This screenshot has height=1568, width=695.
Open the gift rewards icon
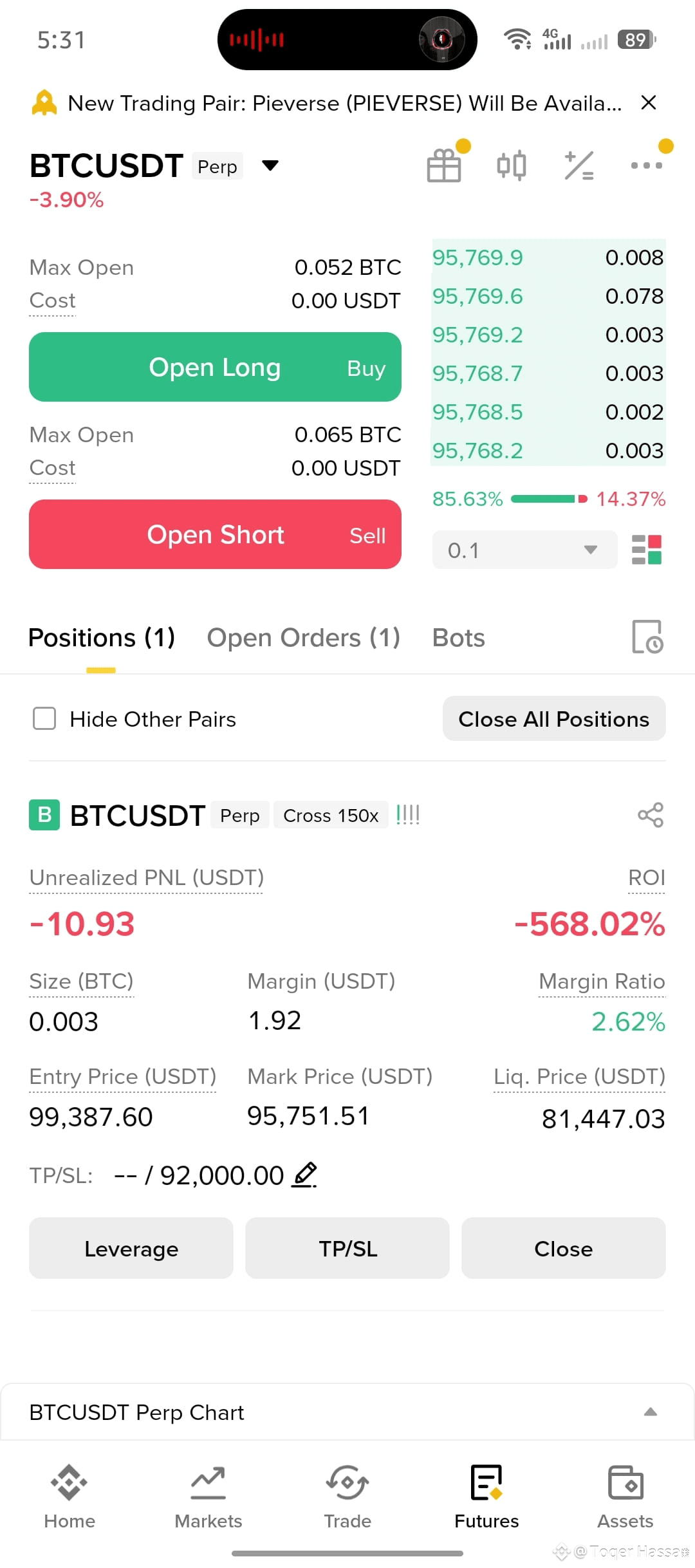[444, 165]
